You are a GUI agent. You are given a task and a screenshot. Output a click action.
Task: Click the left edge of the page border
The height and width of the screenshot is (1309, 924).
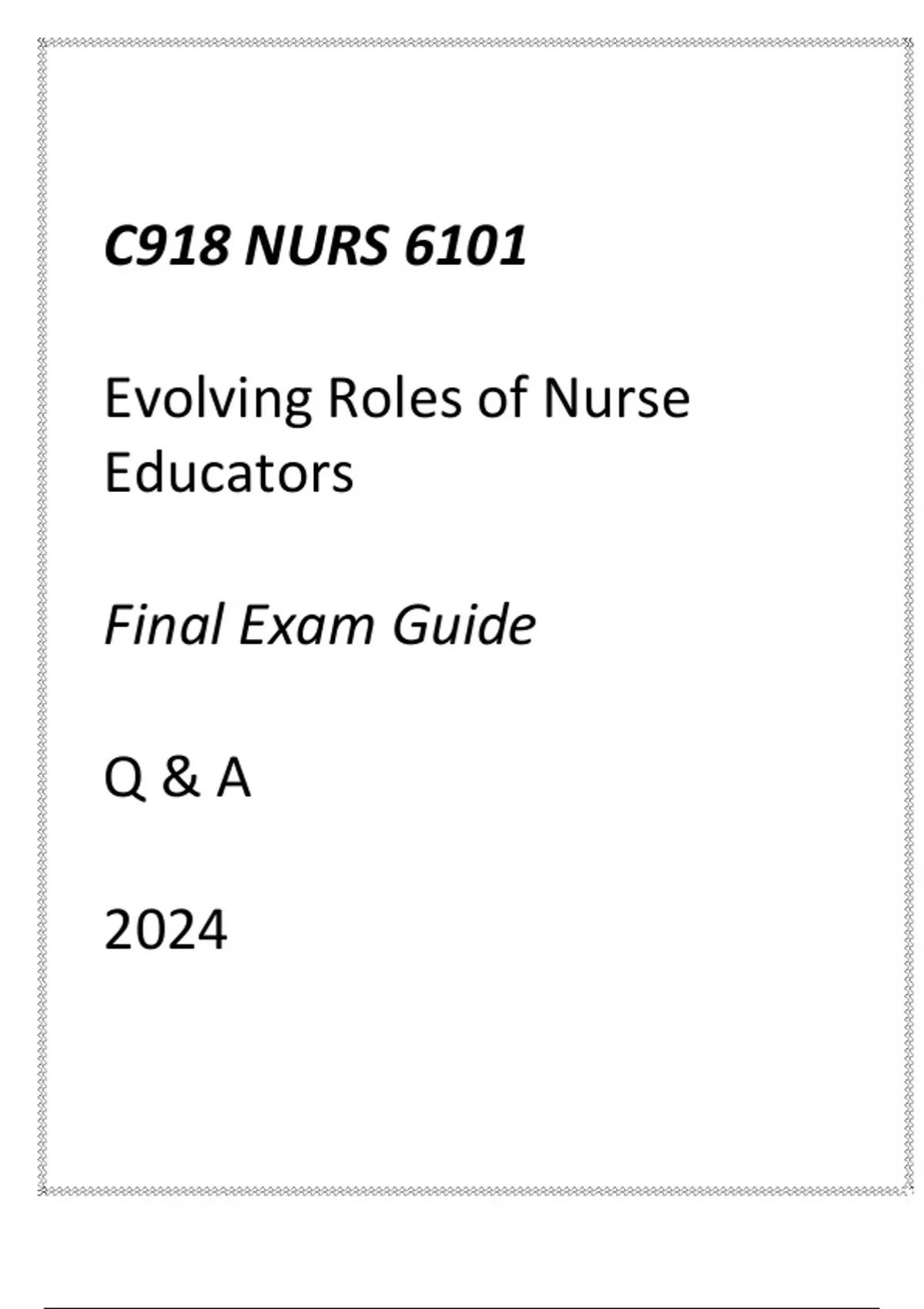point(42,616)
